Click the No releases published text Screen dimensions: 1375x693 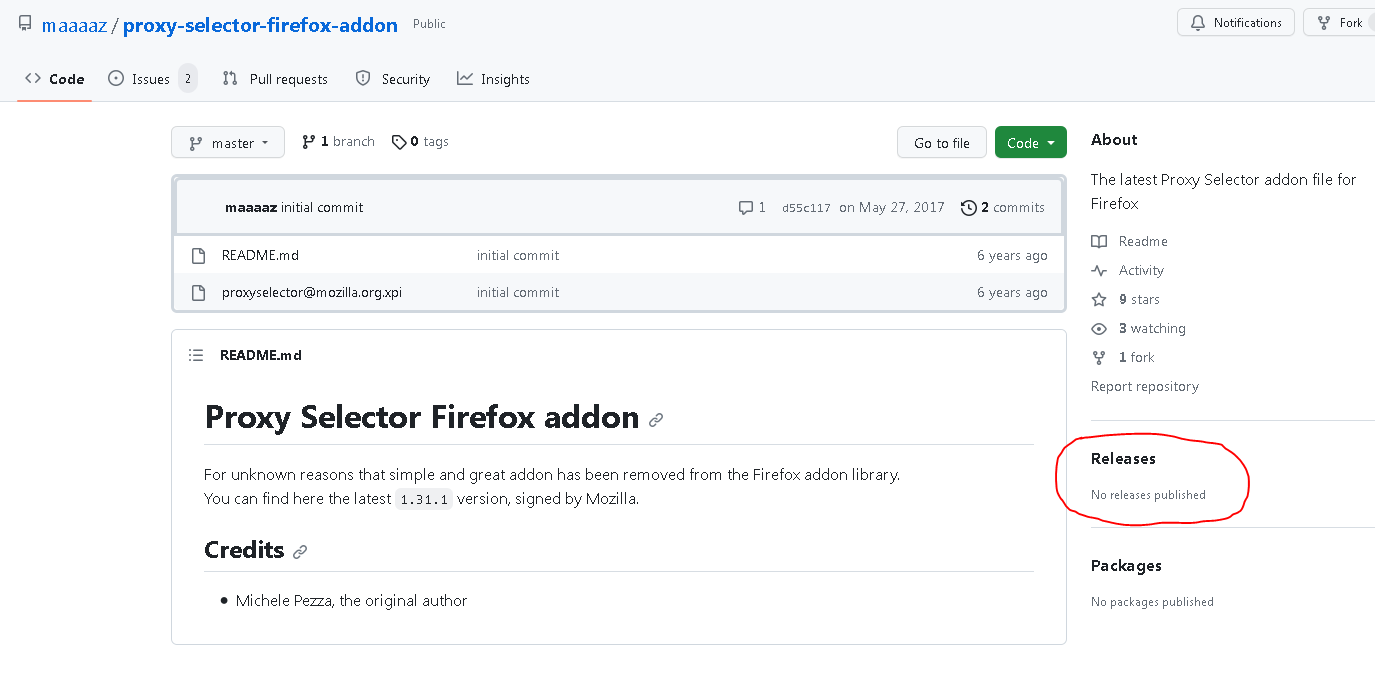(1148, 495)
